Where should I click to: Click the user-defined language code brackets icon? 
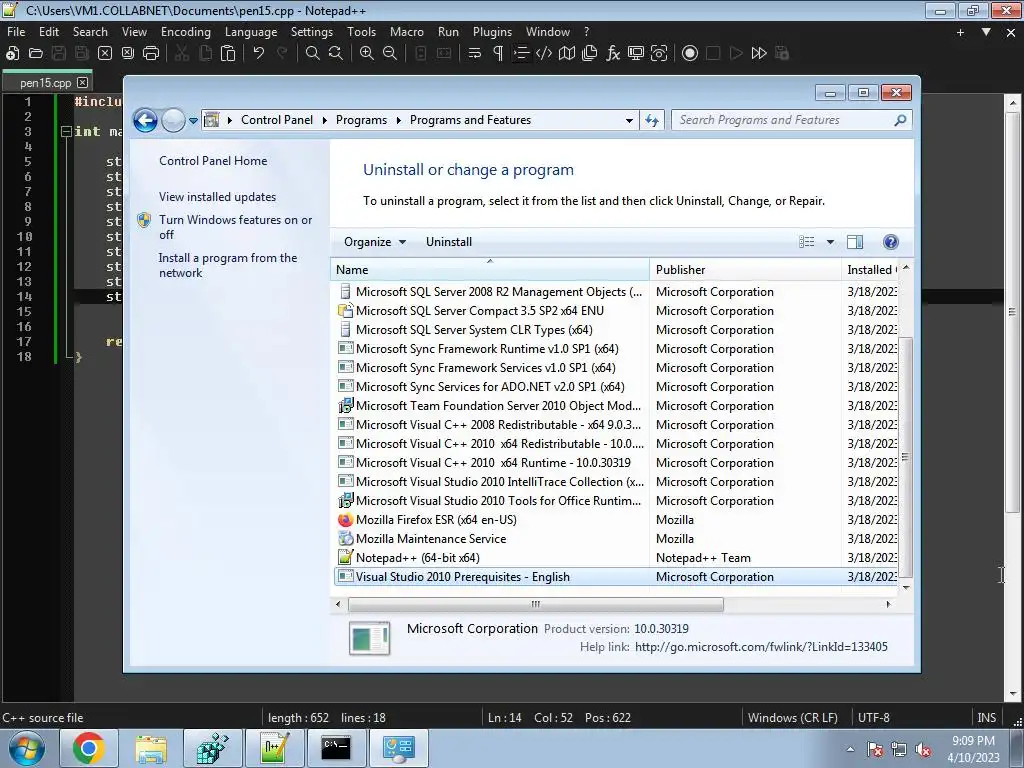click(x=543, y=54)
